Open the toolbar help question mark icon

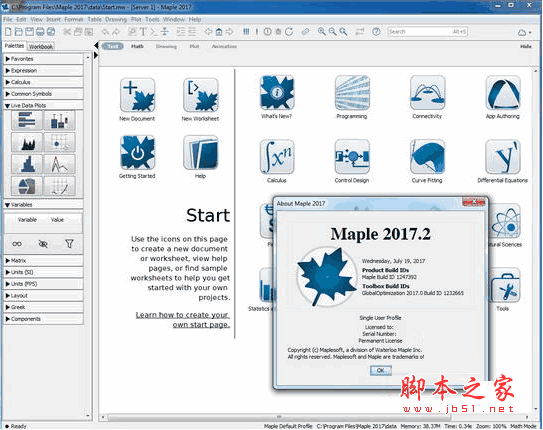(376, 32)
